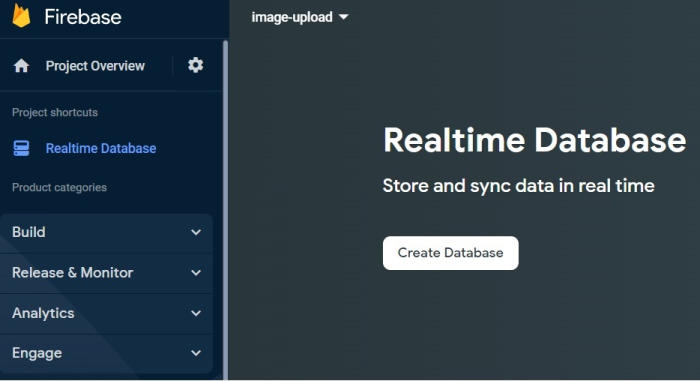Click the Firebase flame logo

[21, 16]
